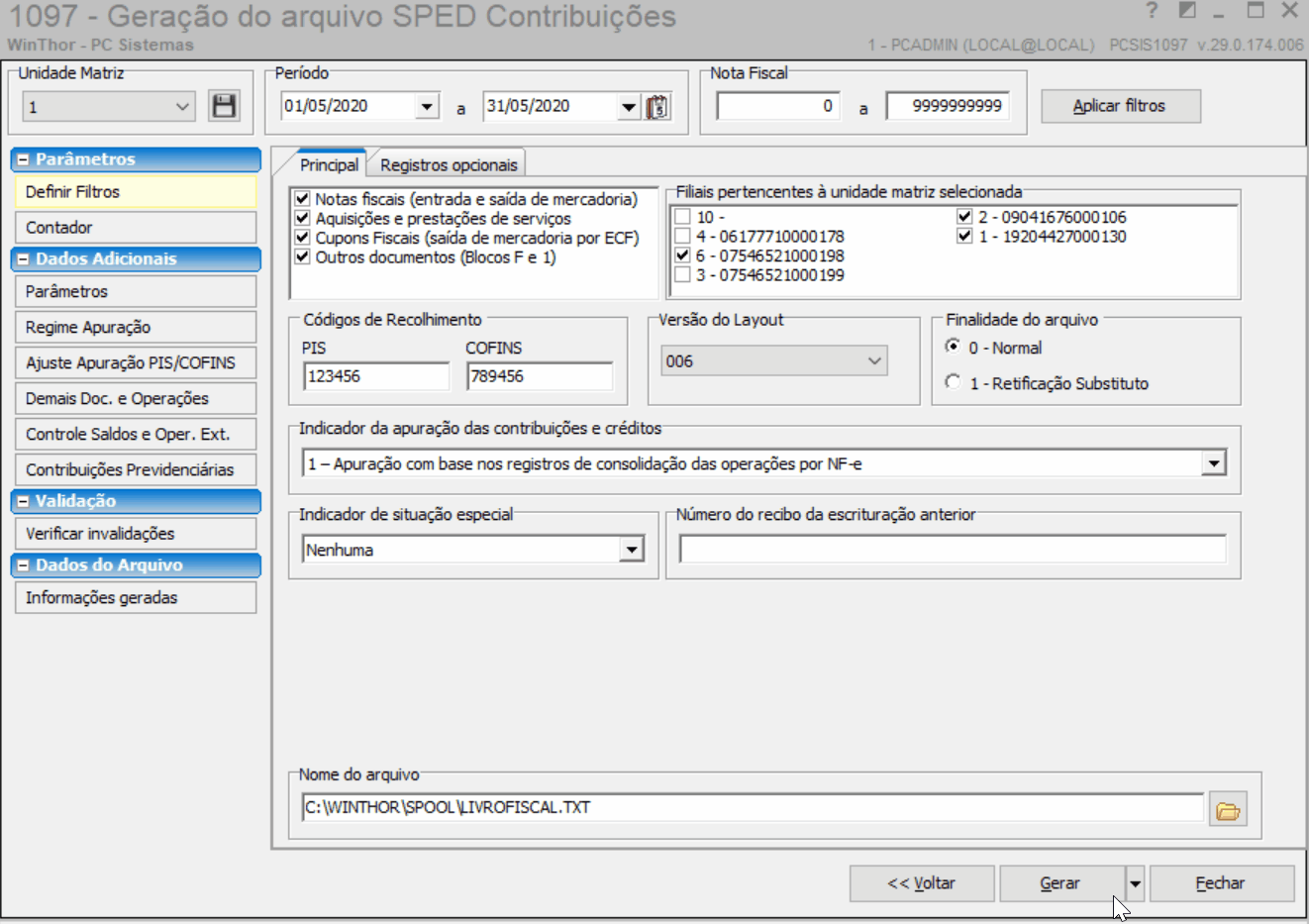Toggle Outros documentos Blocos F e 1
The image size is (1309, 924).
point(303,257)
